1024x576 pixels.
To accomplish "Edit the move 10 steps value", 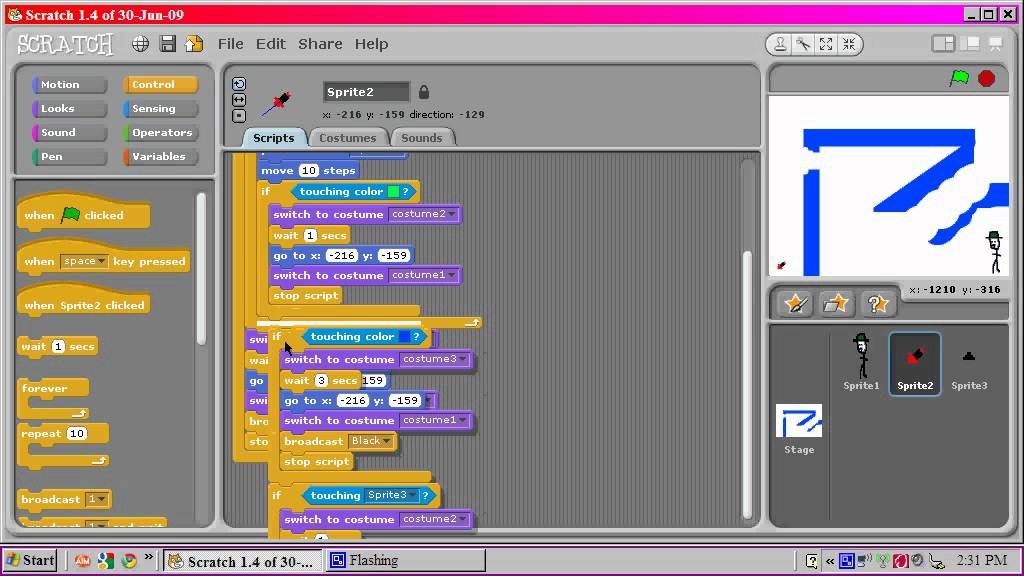I will click(x=308, y=170).
